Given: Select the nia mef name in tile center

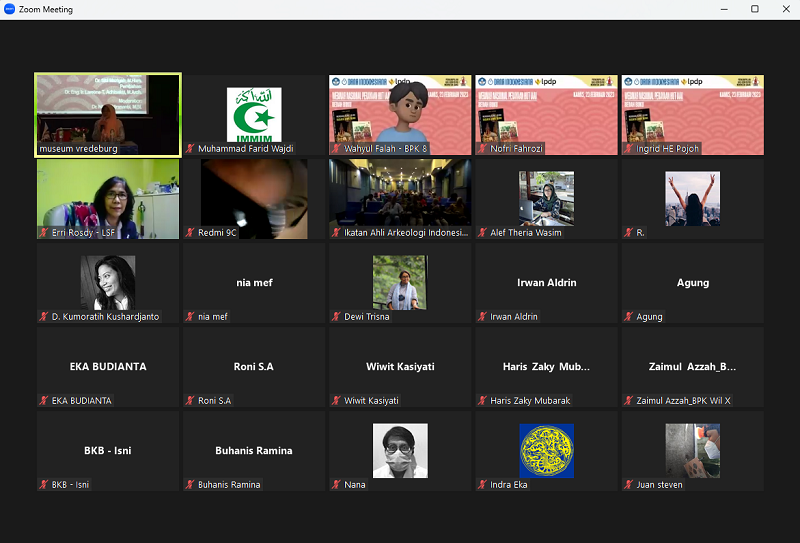Looking at the screenshot, I should (254, 283).
